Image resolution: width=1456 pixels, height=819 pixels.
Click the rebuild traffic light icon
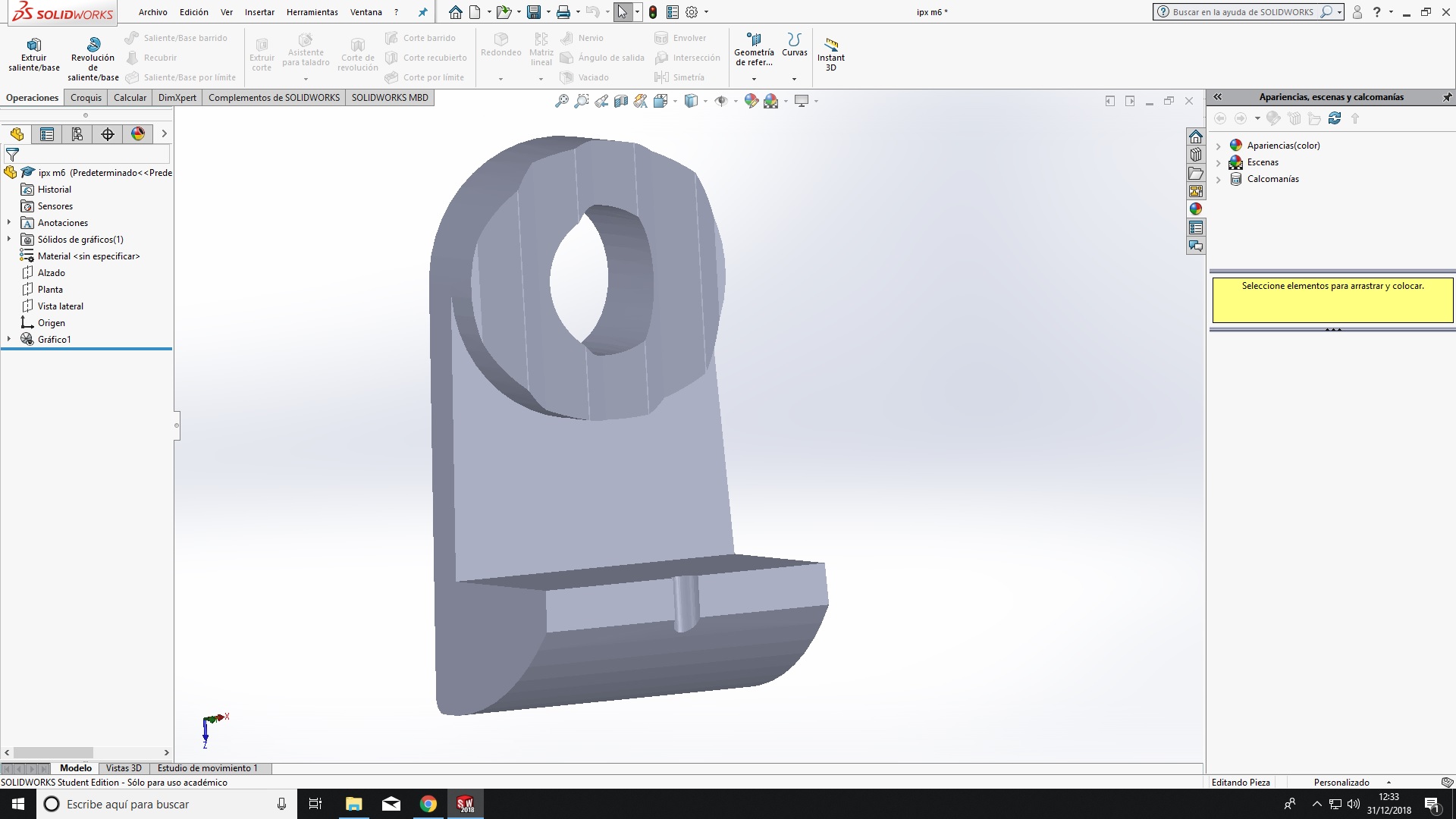pos(653,12)
